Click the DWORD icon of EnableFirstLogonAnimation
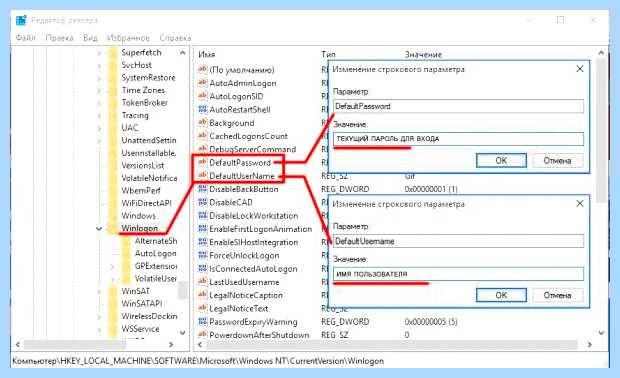 202,229
